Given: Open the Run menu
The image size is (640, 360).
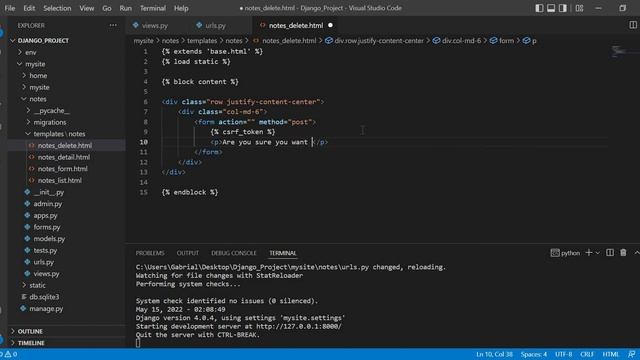Looking at the screenshot, I should pos(126,8).
